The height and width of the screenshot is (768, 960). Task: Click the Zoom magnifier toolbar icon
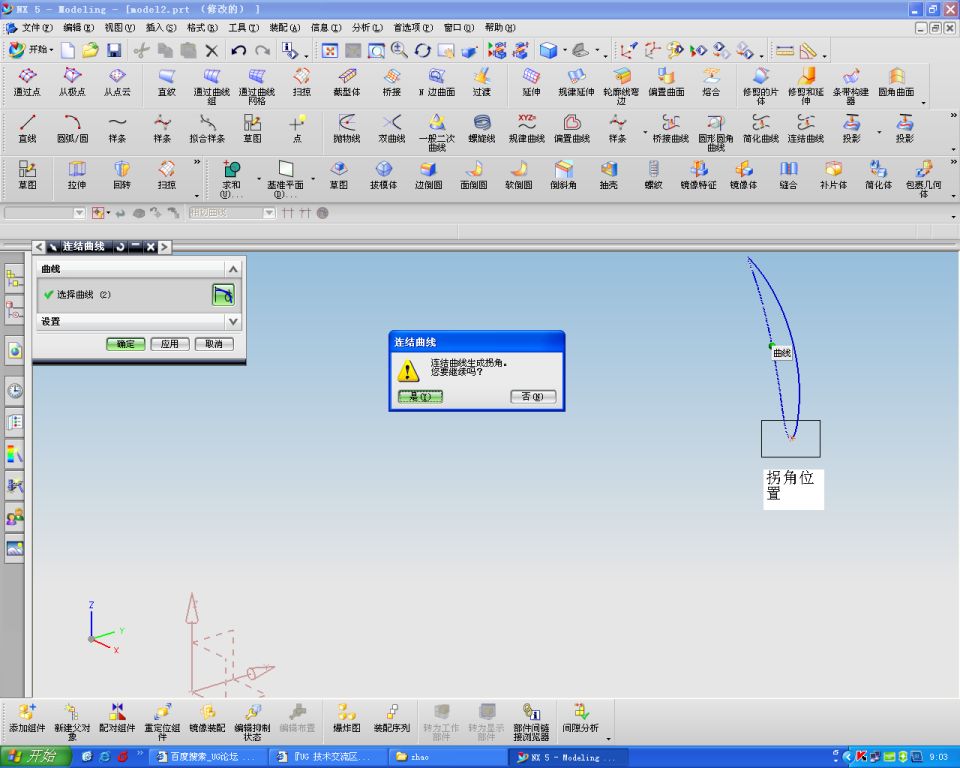pyautogui.click(x=399, y=51)
